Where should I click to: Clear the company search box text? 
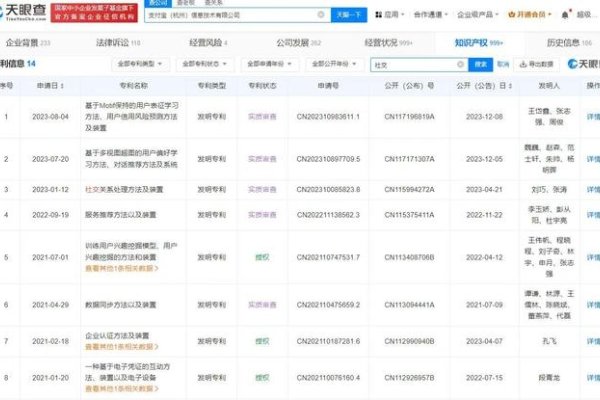(x=321, y=15)
